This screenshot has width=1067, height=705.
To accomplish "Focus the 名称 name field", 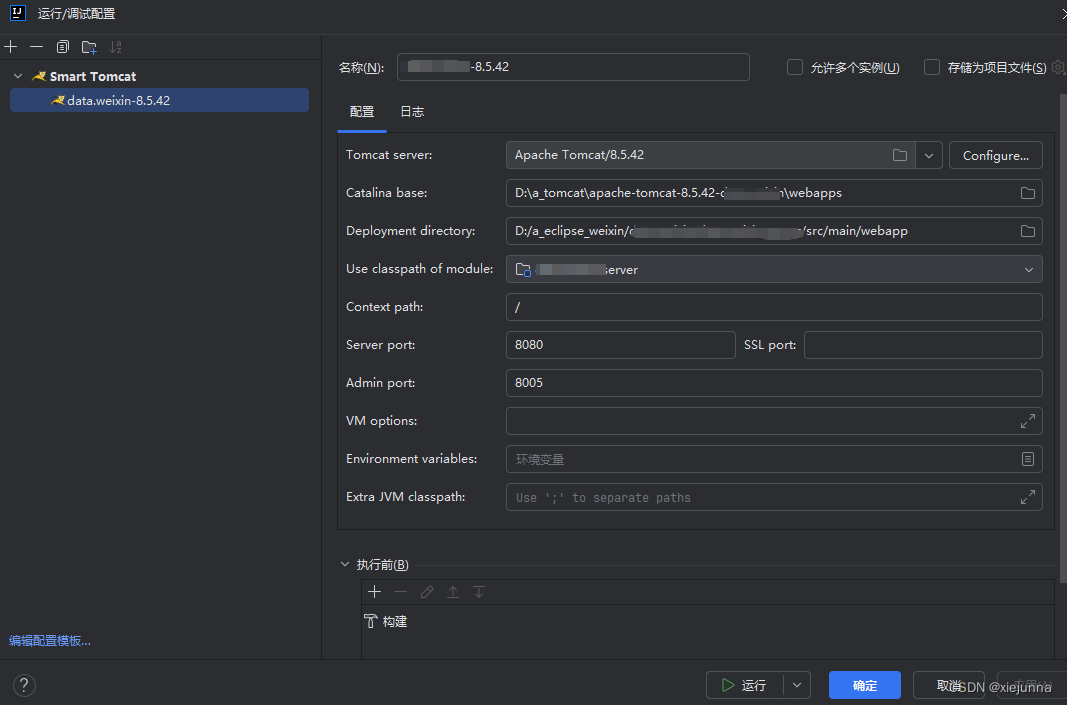I will tap(574, 67).
